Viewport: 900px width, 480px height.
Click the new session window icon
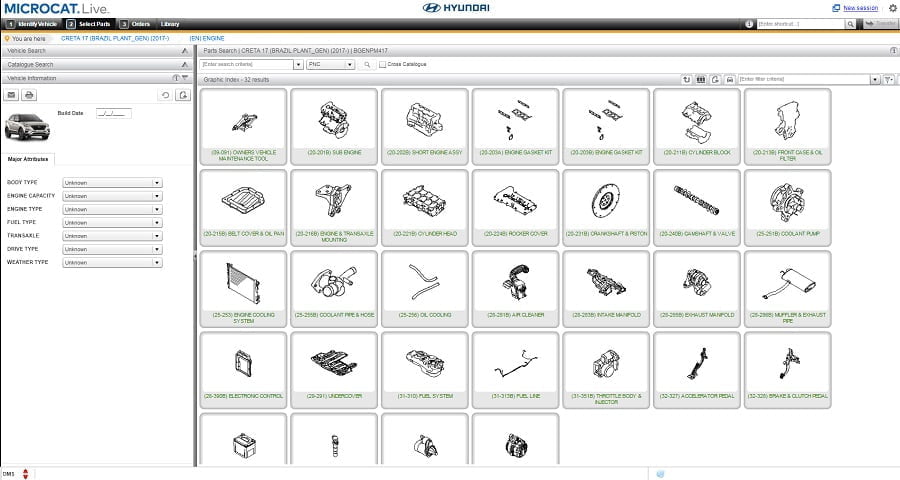[x=836, y=8]
